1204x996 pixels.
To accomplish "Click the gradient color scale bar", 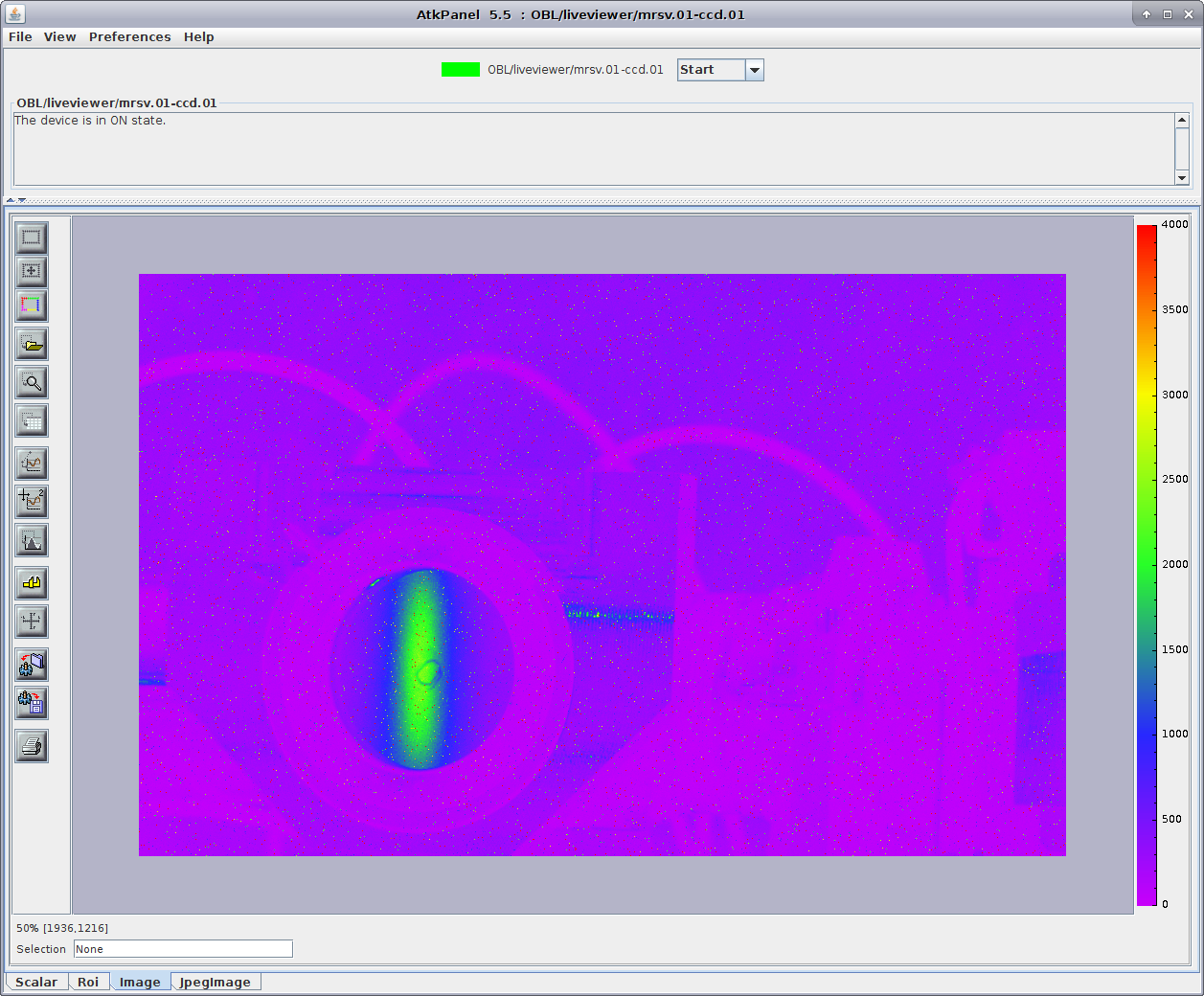I will point(1146,565).
